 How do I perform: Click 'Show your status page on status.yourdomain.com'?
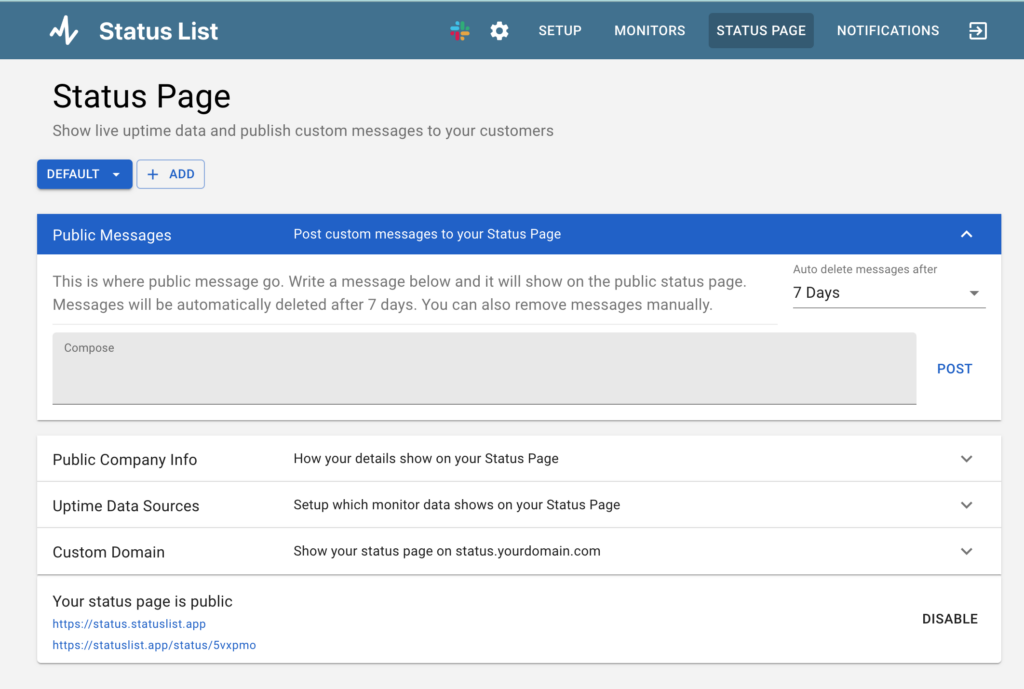447,551
